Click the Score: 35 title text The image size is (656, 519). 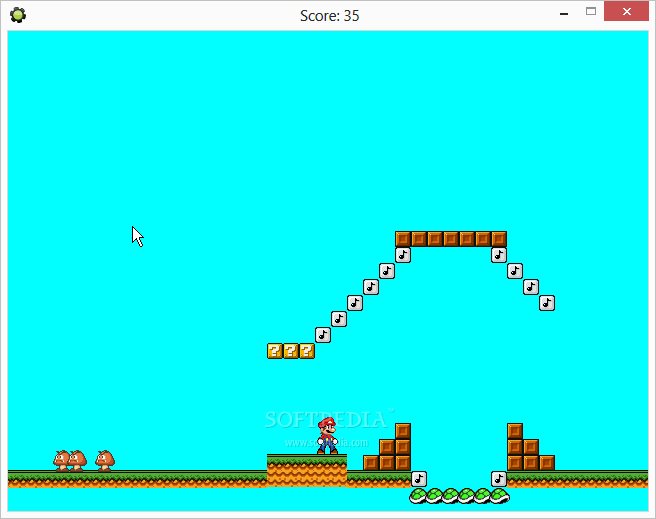[330, 15]
